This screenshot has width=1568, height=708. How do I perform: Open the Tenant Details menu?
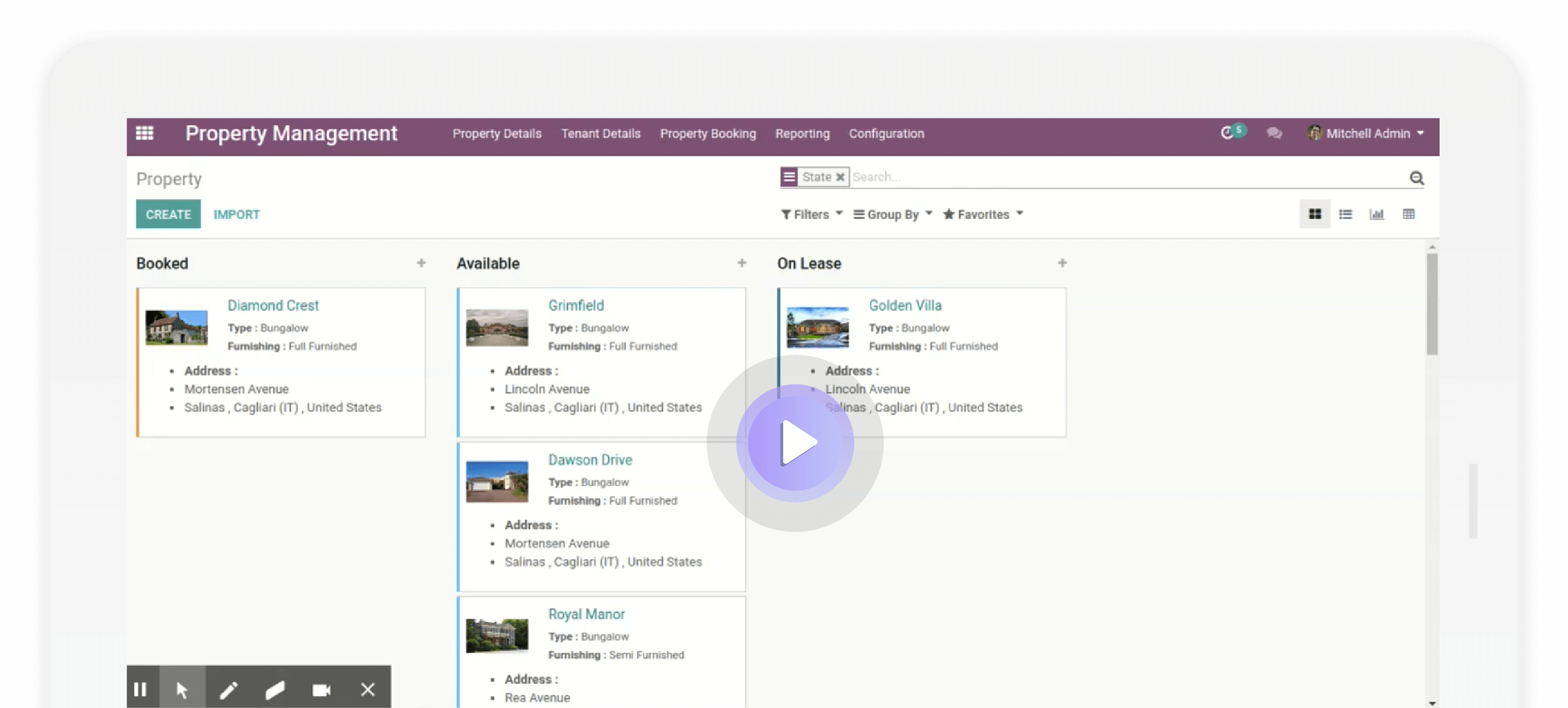pos(600,134)
